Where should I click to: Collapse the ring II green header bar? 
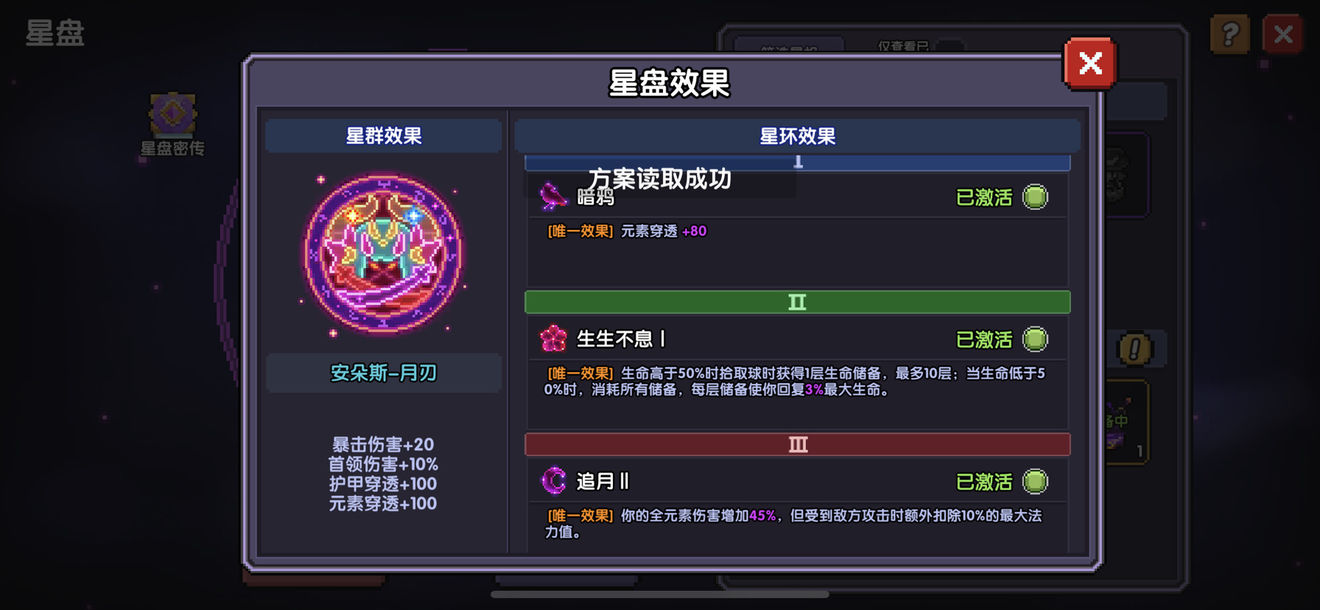[798, 302]
